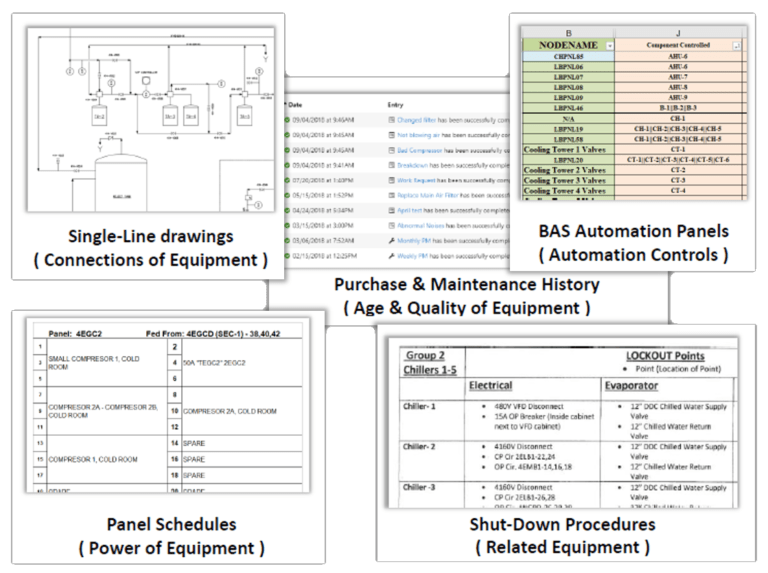Select the Cooling Tower 1 Valves cell

568,149
